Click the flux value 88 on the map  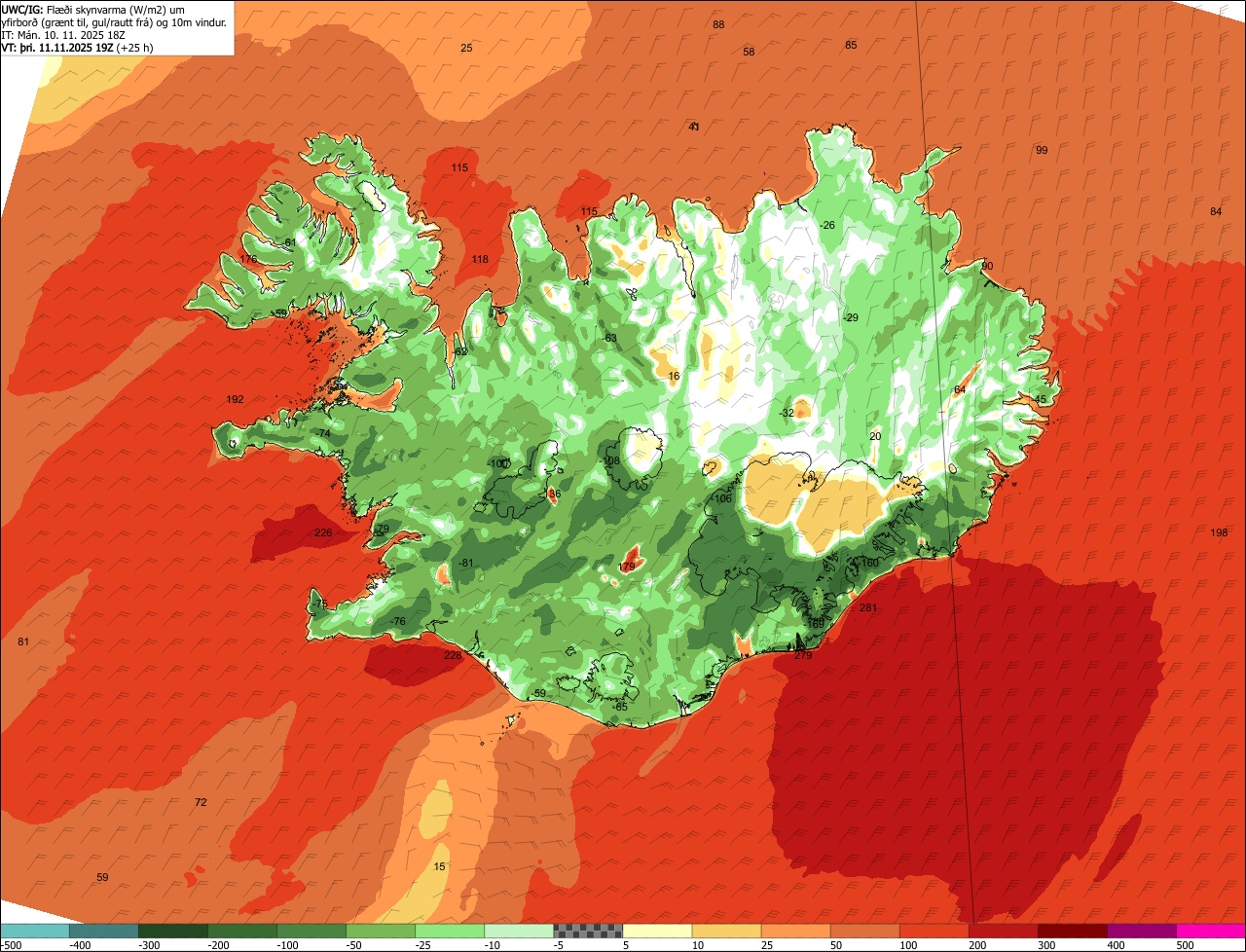point(718,24)
